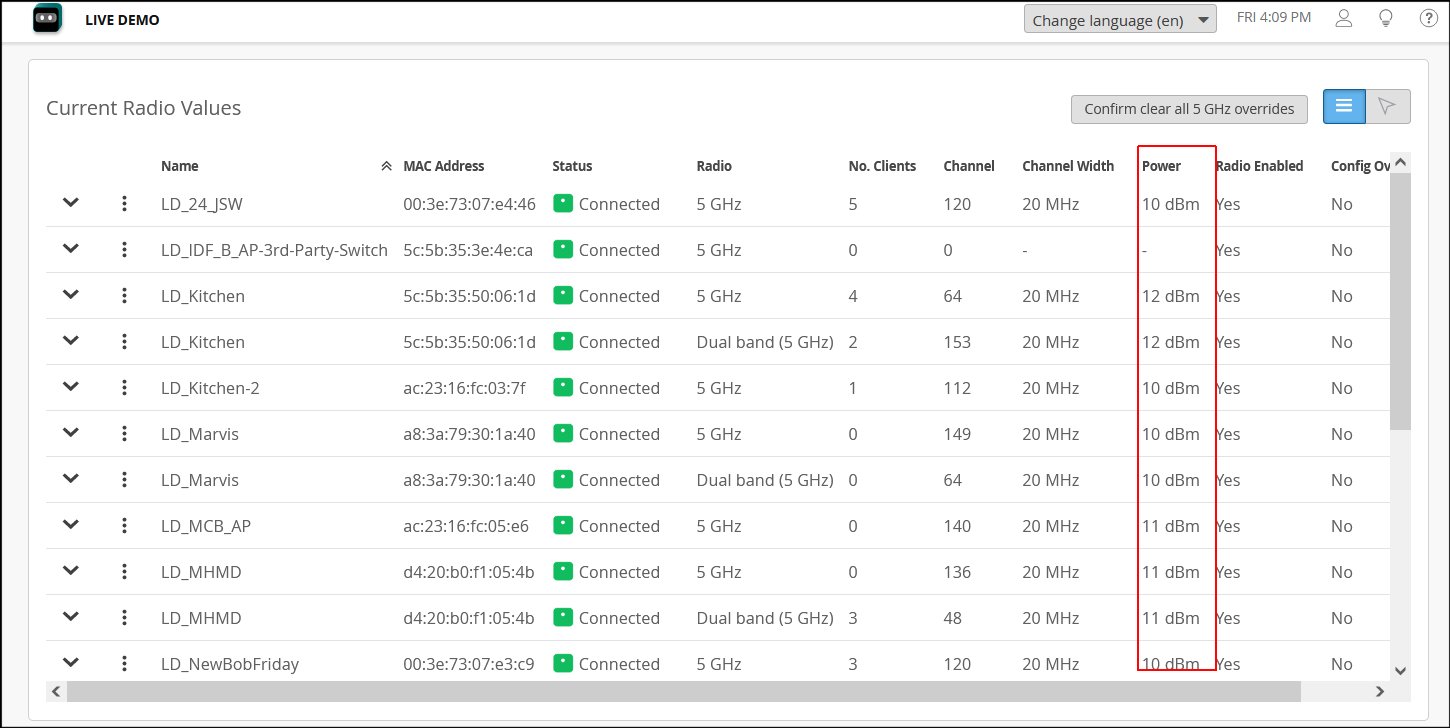Click the Mist robot logo icon
Viewport: 1450px width, 728px height.
coord(48,19)
